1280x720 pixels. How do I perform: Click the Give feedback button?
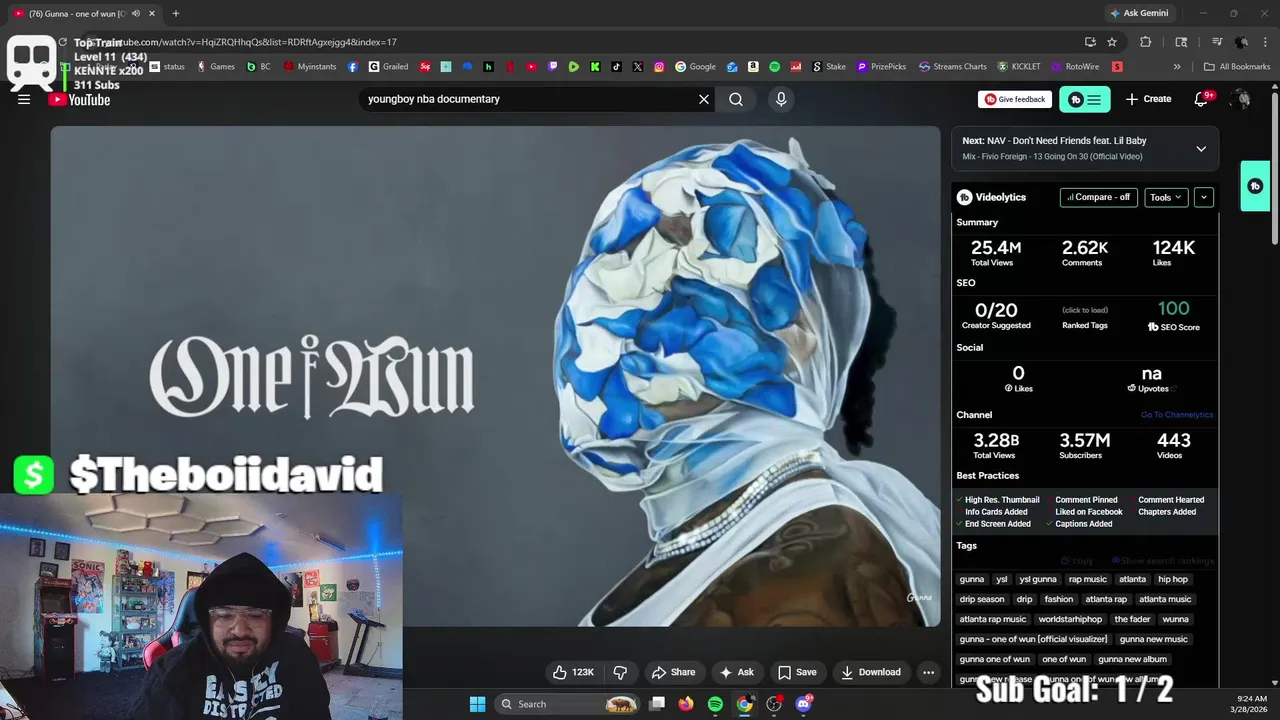click(1015, 99)
